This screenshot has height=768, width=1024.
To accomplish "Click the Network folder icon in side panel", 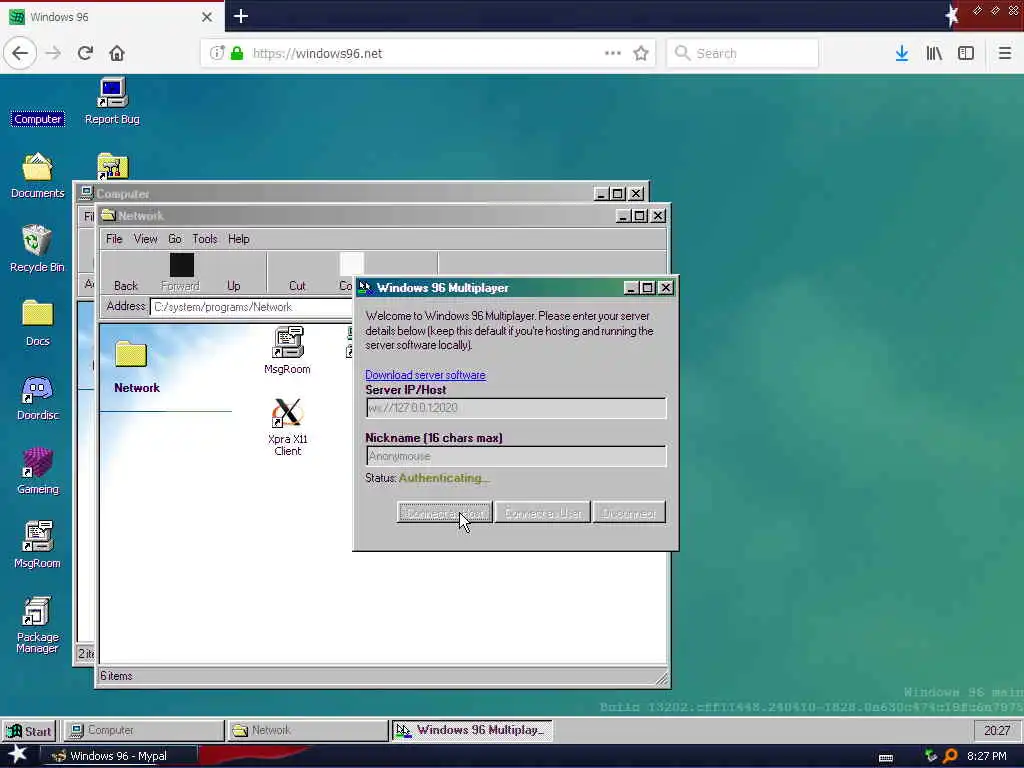I will point(131,355).
